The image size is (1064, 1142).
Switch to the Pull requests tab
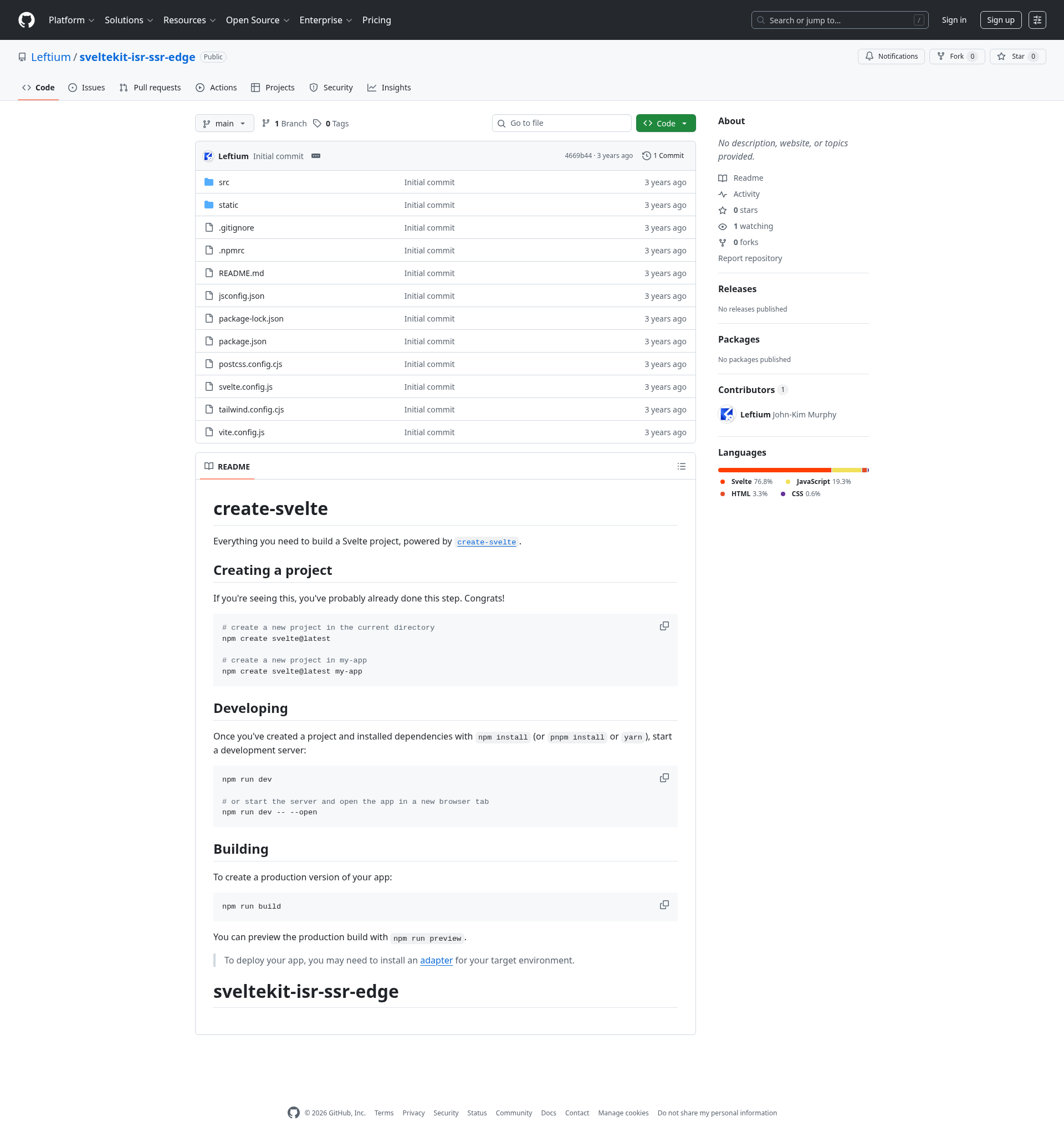coord(150,88)
